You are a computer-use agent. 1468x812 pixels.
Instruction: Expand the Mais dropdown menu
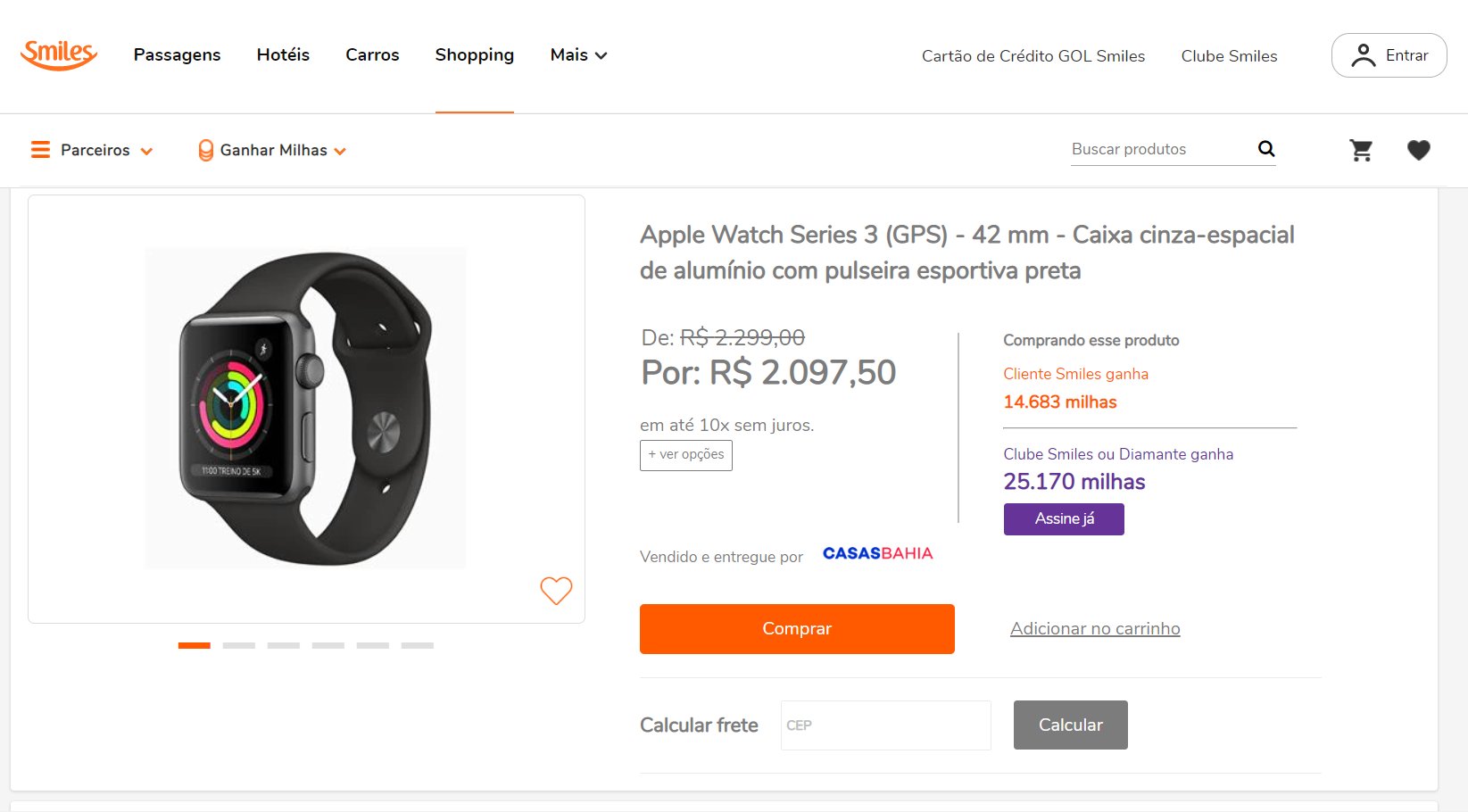tap(578, 55)
